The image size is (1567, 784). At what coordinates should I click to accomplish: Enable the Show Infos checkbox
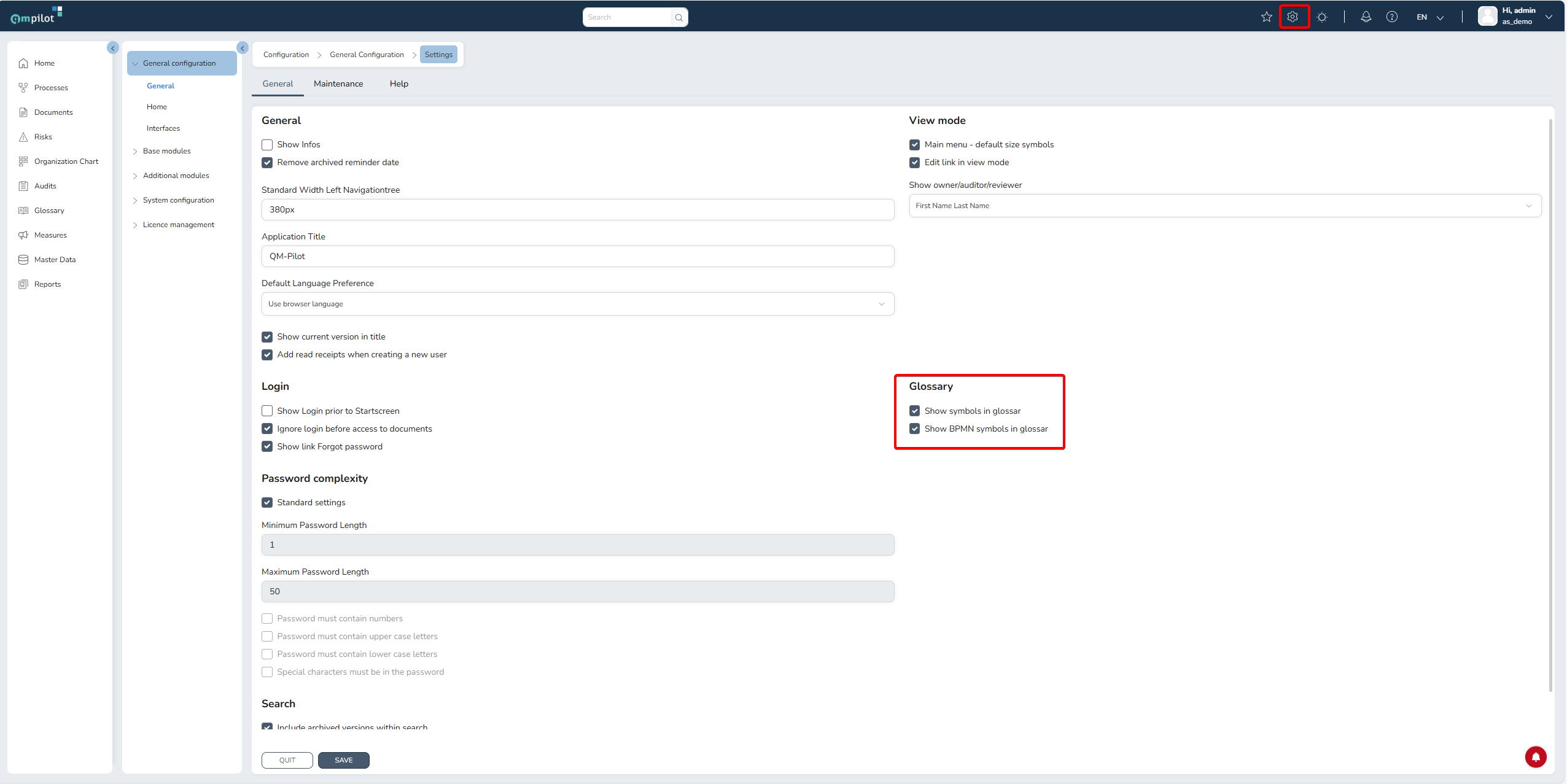pos(267,145)
